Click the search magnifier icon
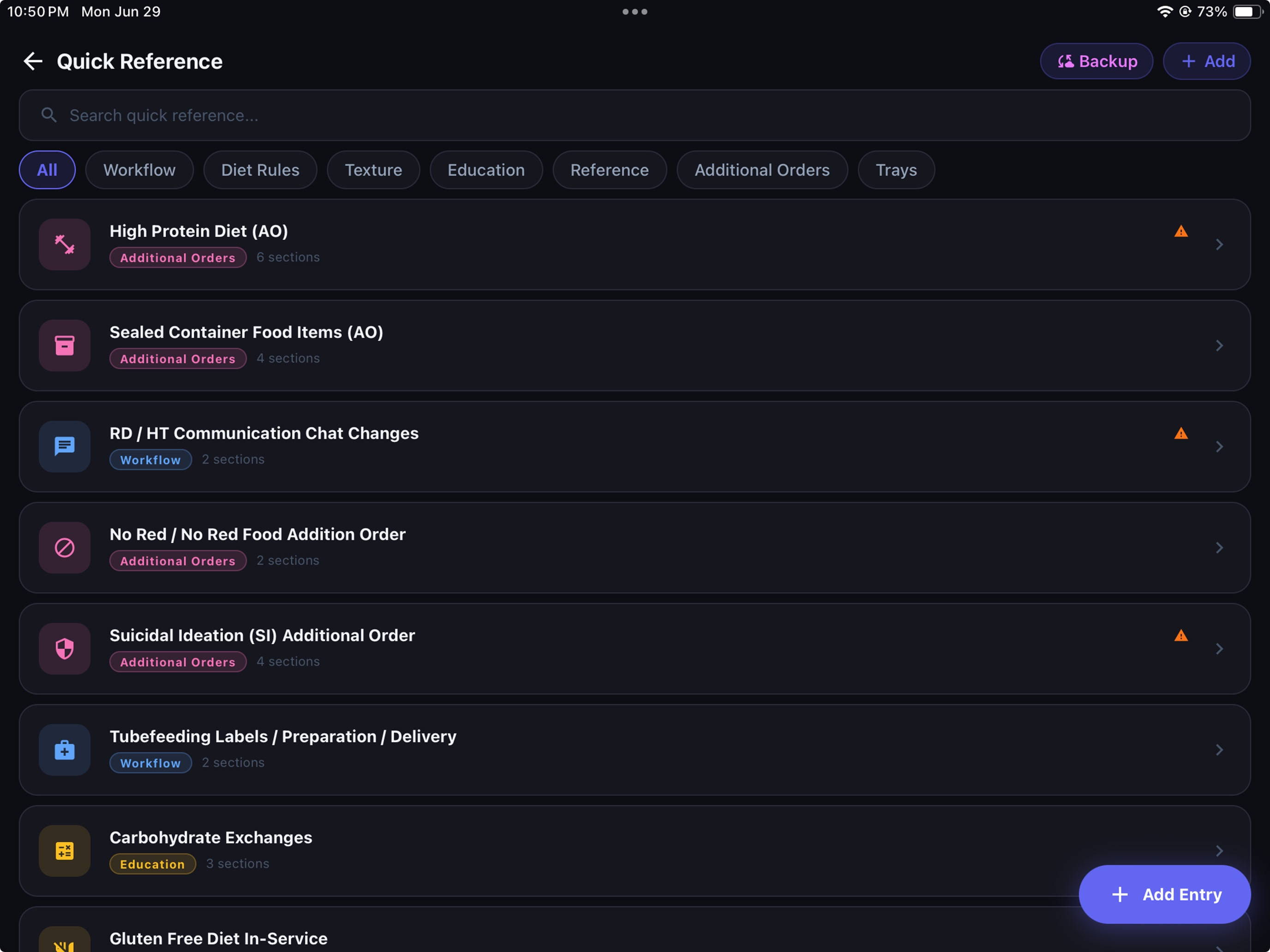The height and width of the screenshot is (952, 1270). (x=49, y=115)
